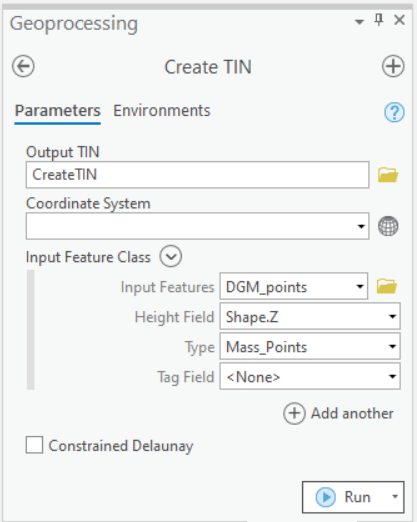Viewport: 417px width, 522px height.
Task: Click the Add another plus icon
Action: (x=294, y=413)
